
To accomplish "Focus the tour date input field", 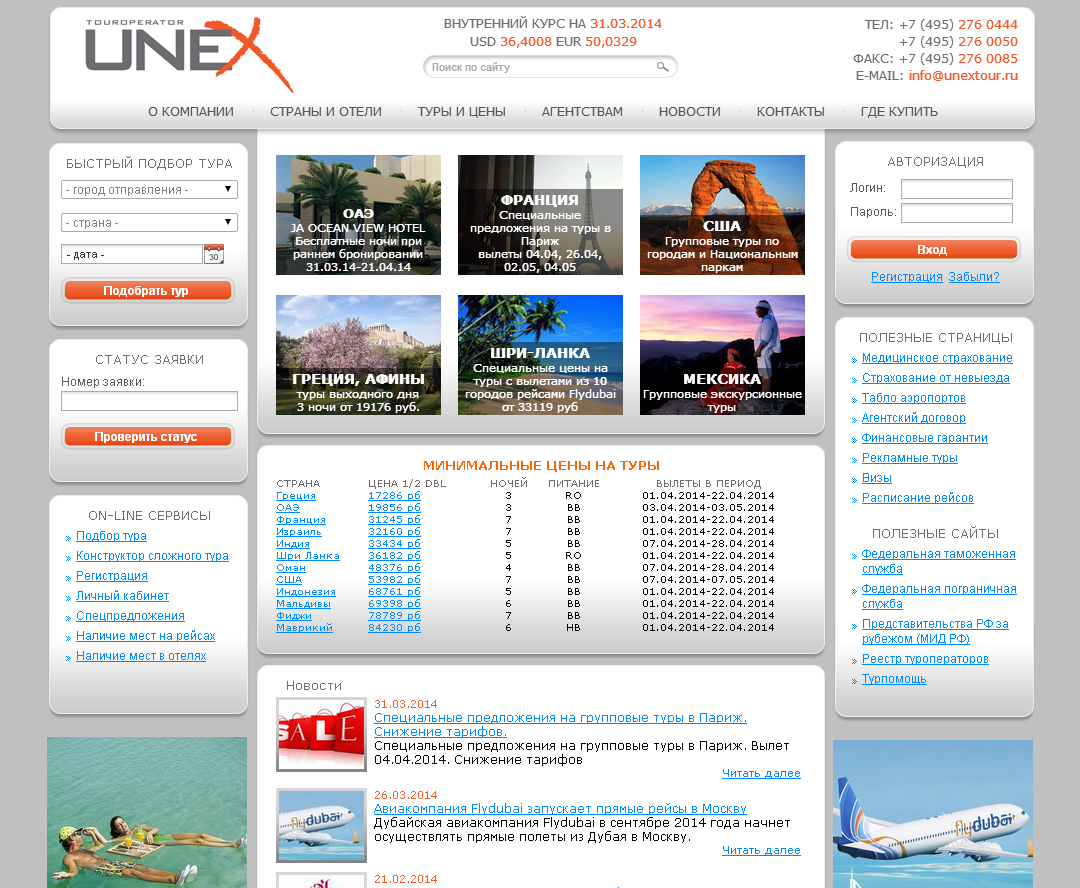I will pyautogui.click(x=132, y=254).
